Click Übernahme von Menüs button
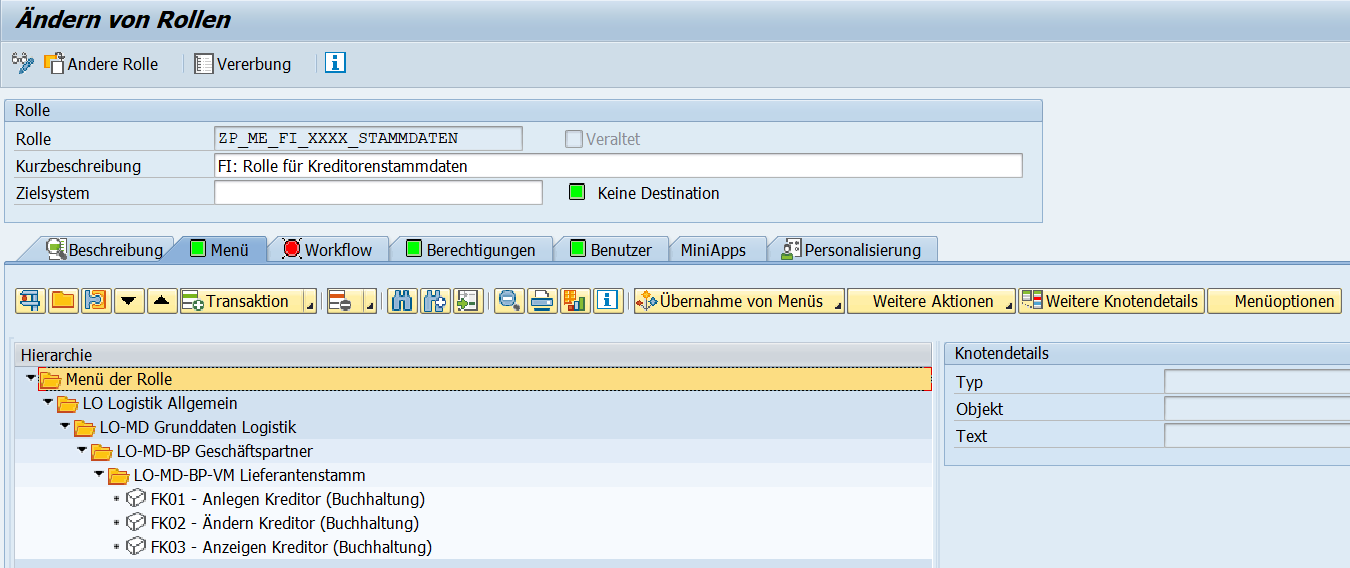 732,301
